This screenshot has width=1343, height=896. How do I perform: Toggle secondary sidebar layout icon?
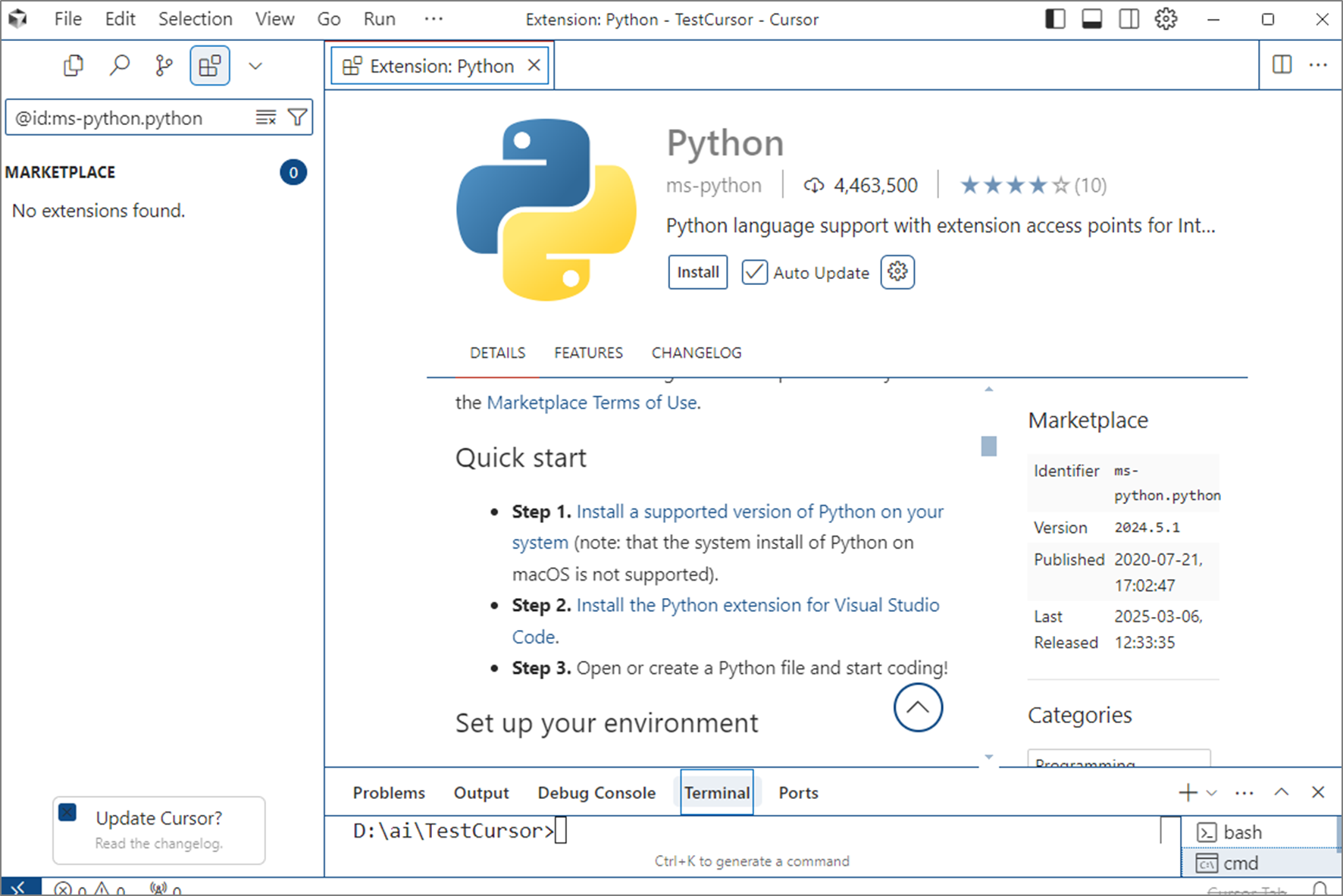pyautogui.click(x=1129, y=19)
